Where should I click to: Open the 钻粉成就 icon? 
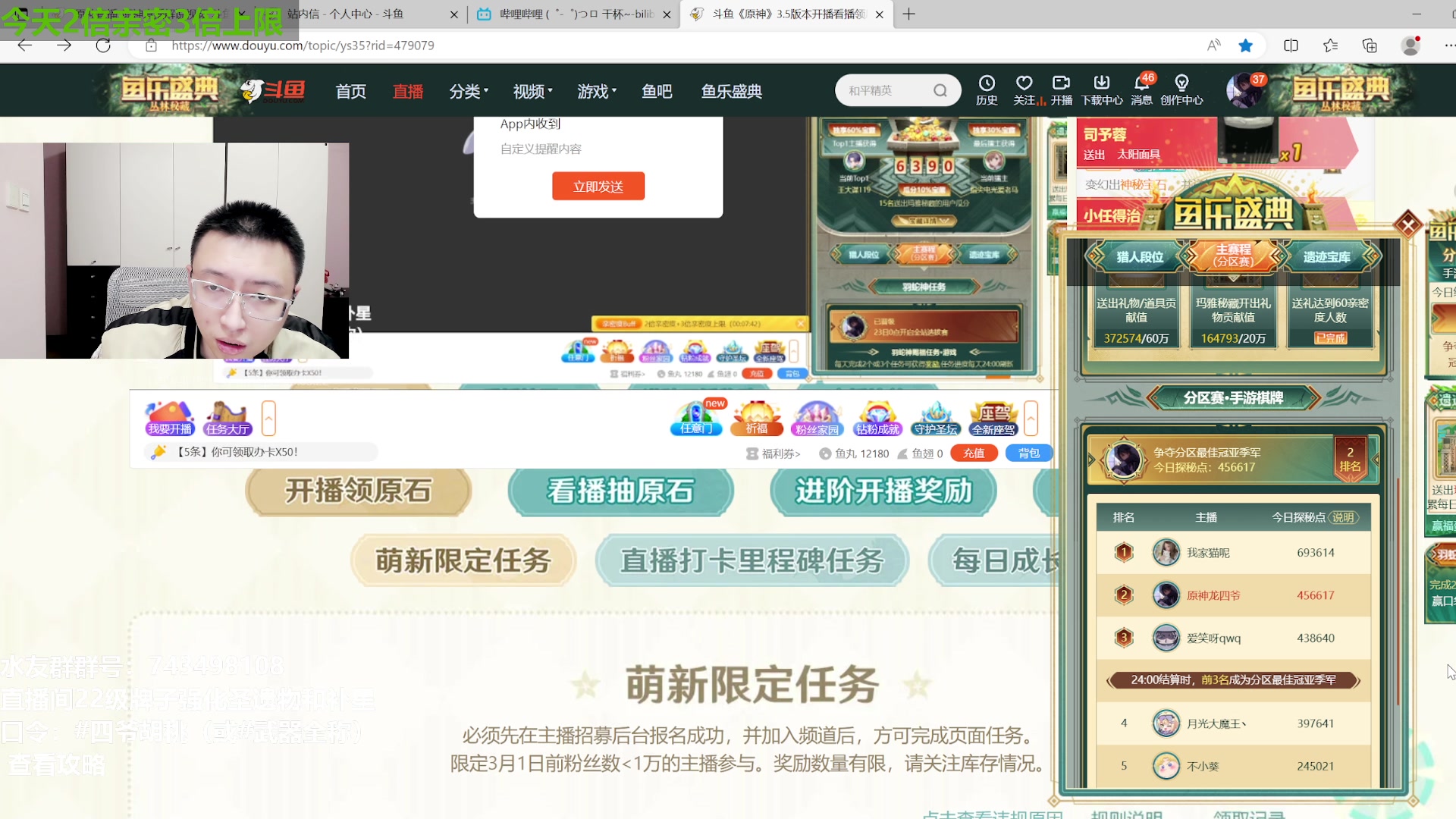pyautogui.click(x=877, y=419)
